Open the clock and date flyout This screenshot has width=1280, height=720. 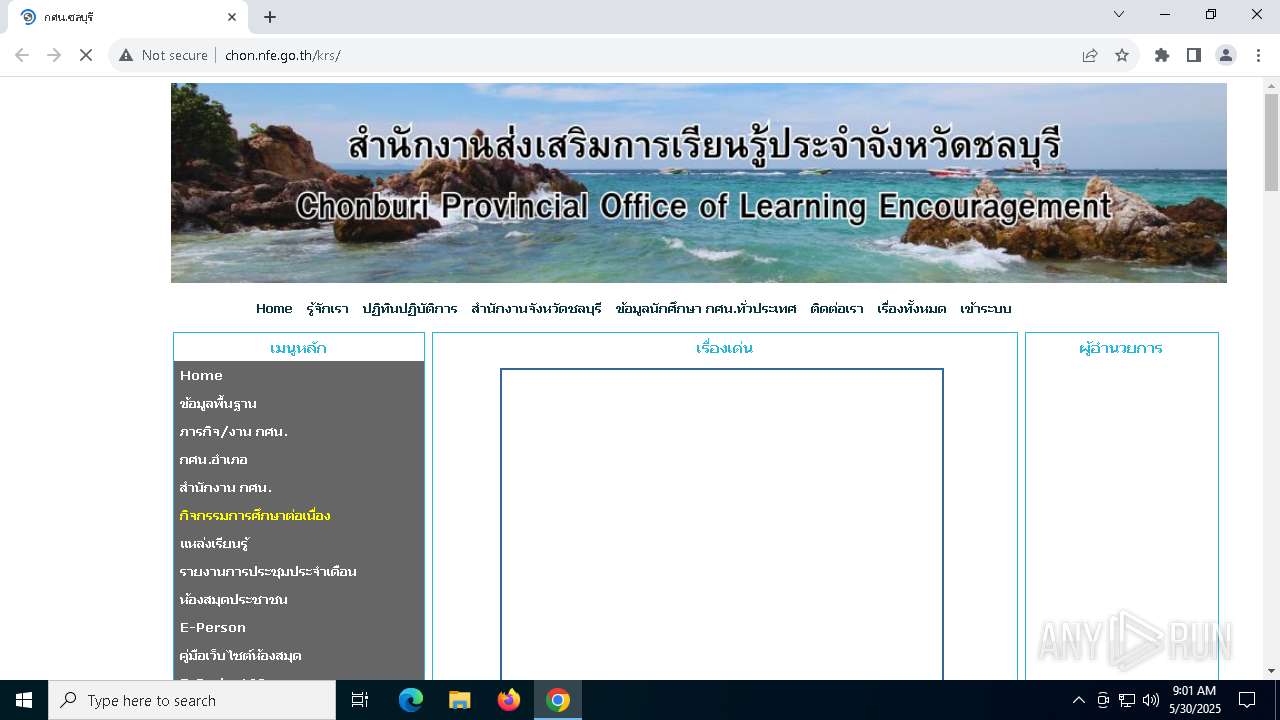pyautogui.click(x=1195, y=700)
